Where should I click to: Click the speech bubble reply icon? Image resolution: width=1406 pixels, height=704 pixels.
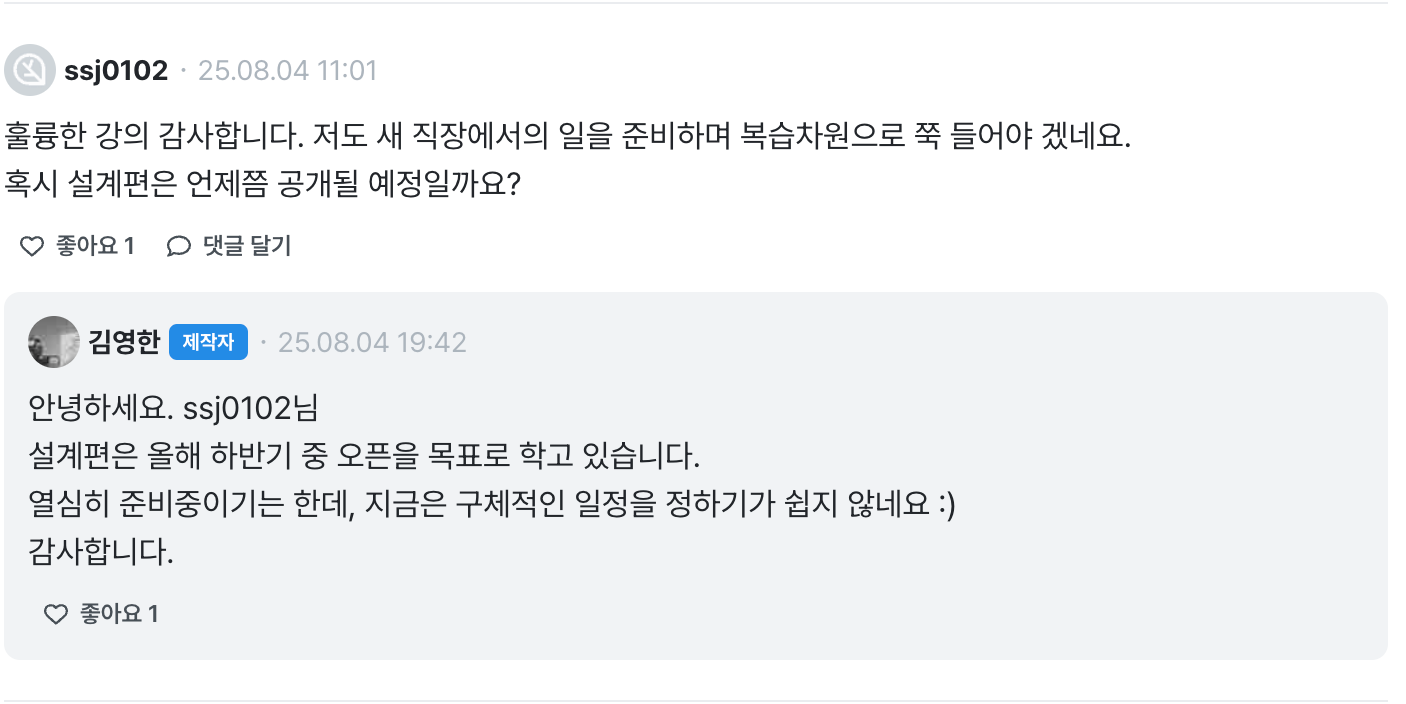[179, 246]
